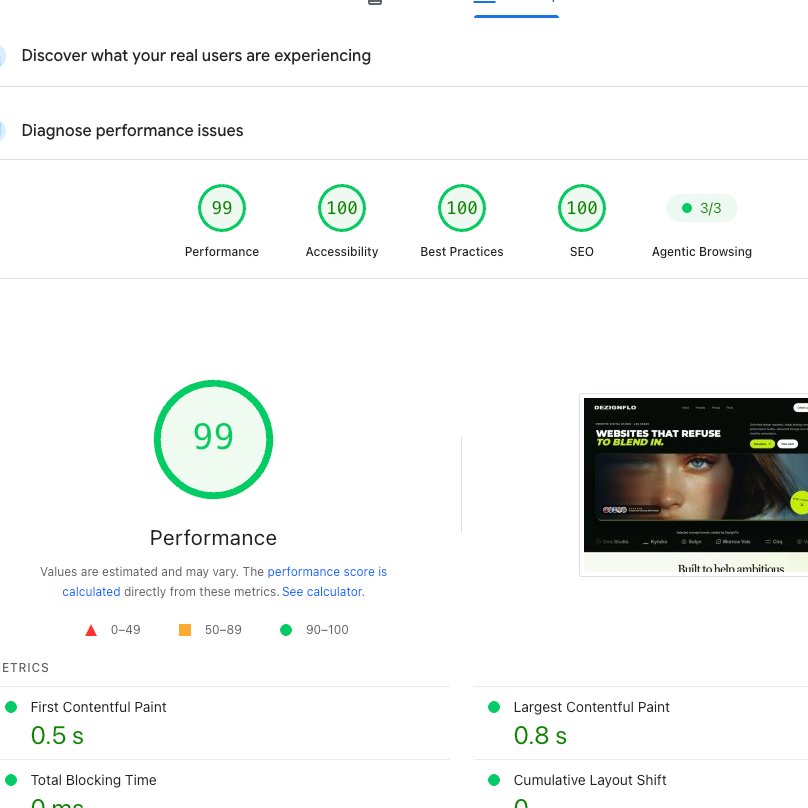
Task: Click the METRICS section heading
Action: pos(24,668)
